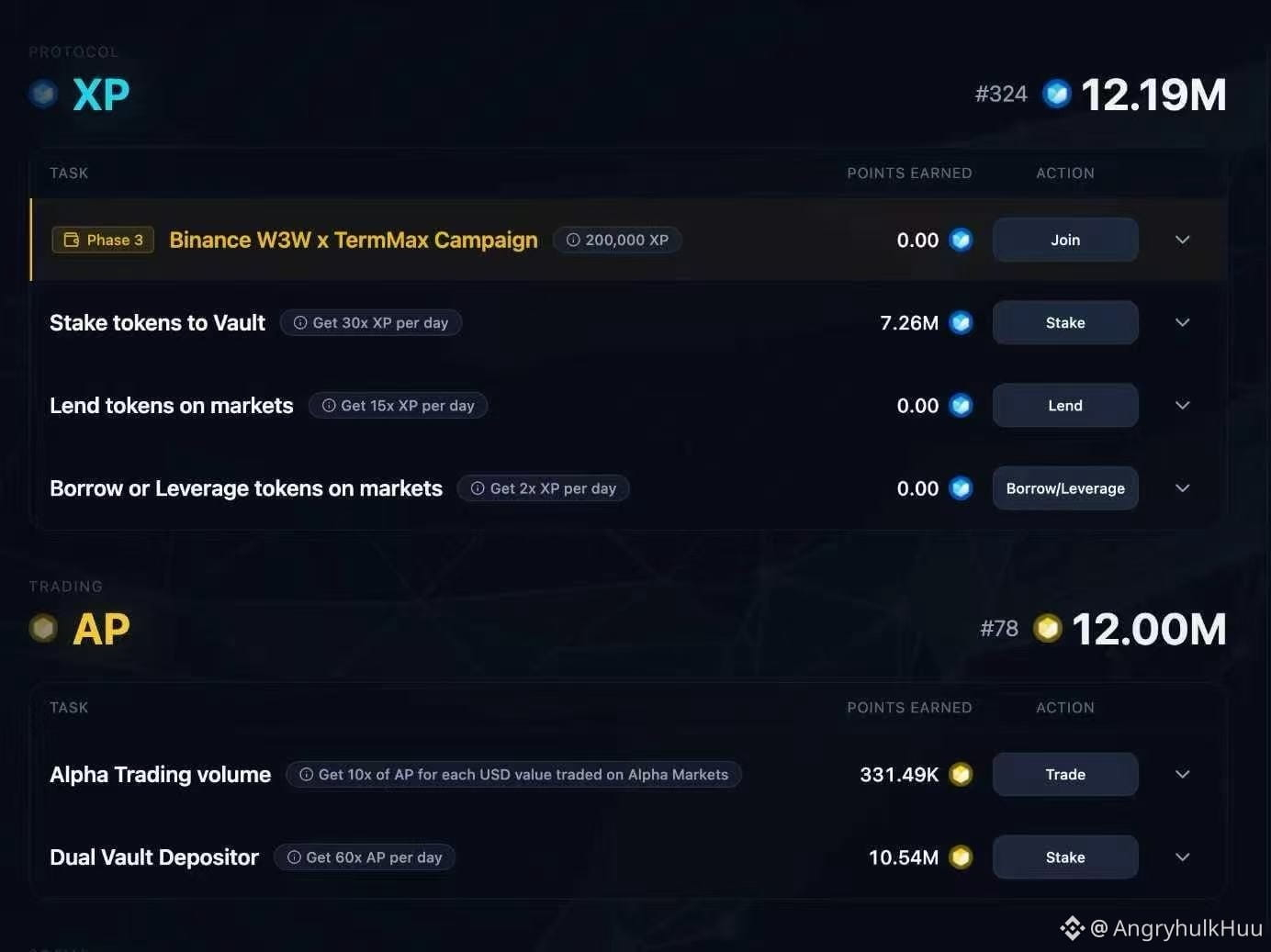Click the Borrow/Leverage button
The width and height of the screenshot is (1271, 952).
(x=1065, y=487)
